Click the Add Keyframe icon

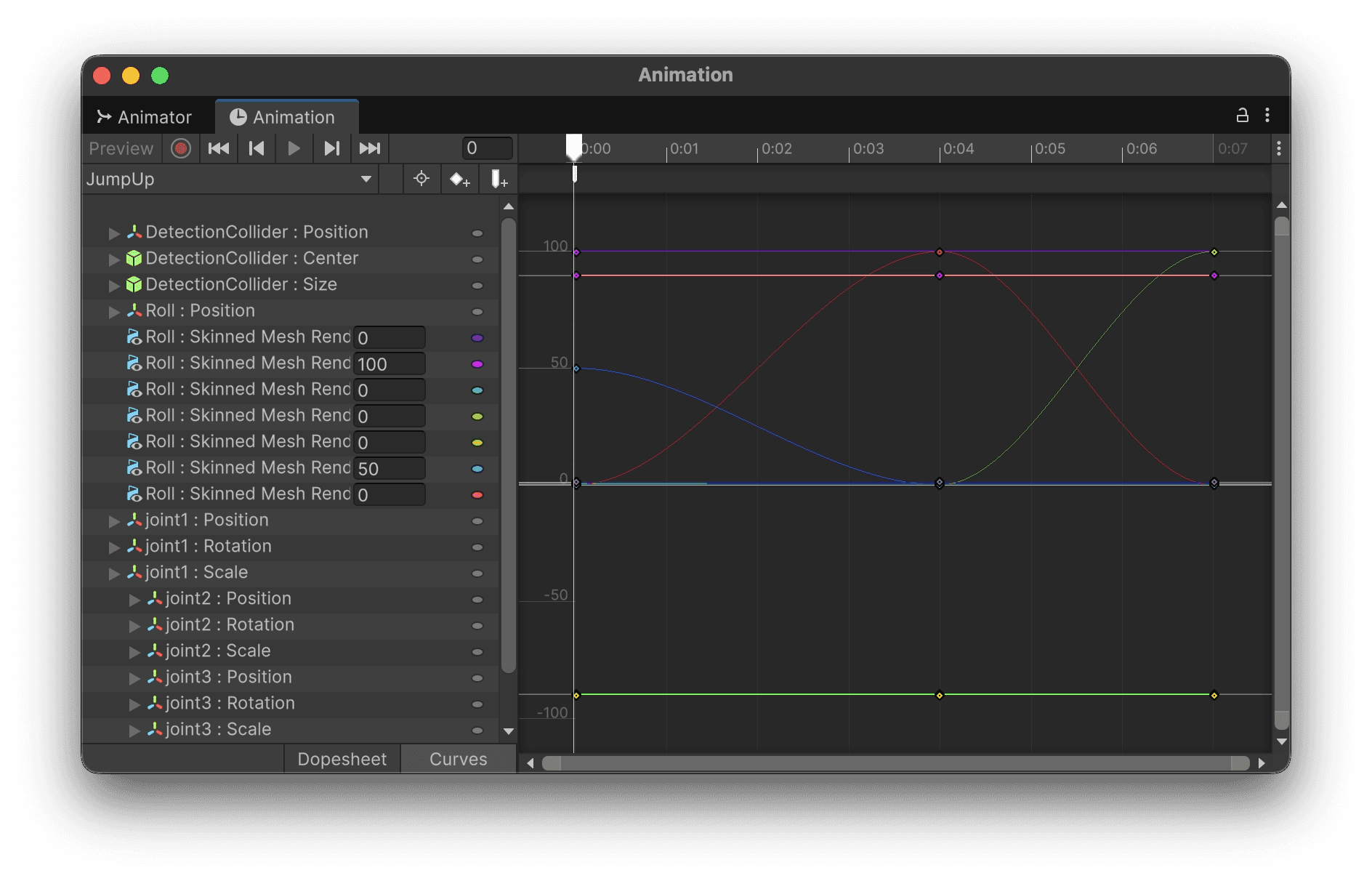pos(459,179)
